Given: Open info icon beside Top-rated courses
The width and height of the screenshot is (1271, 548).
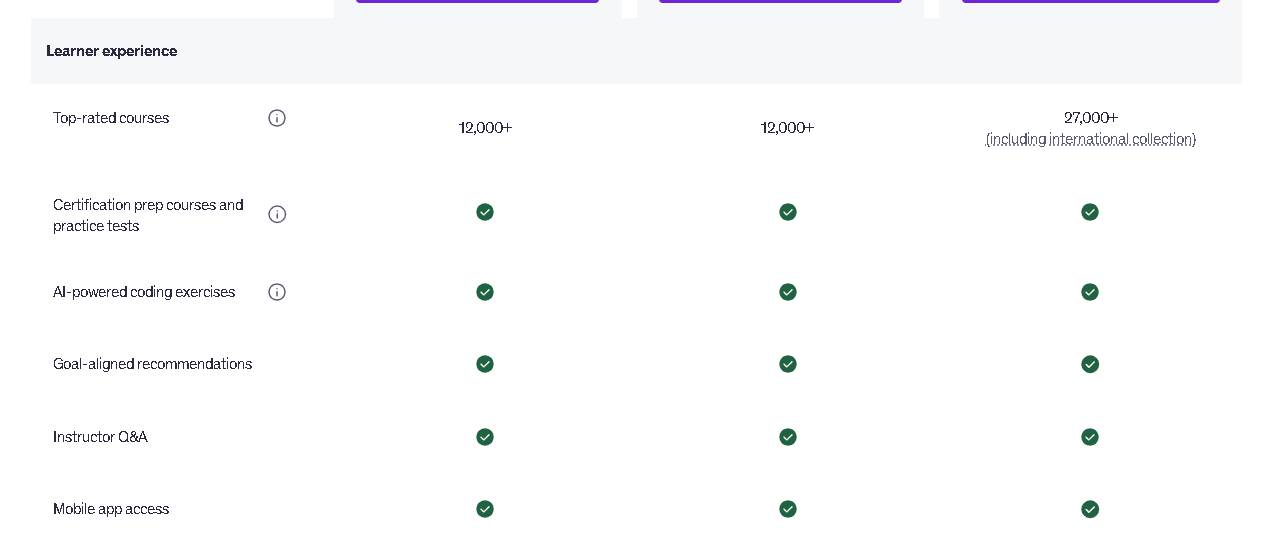Looking at the screenshot, I should [277, 118].
